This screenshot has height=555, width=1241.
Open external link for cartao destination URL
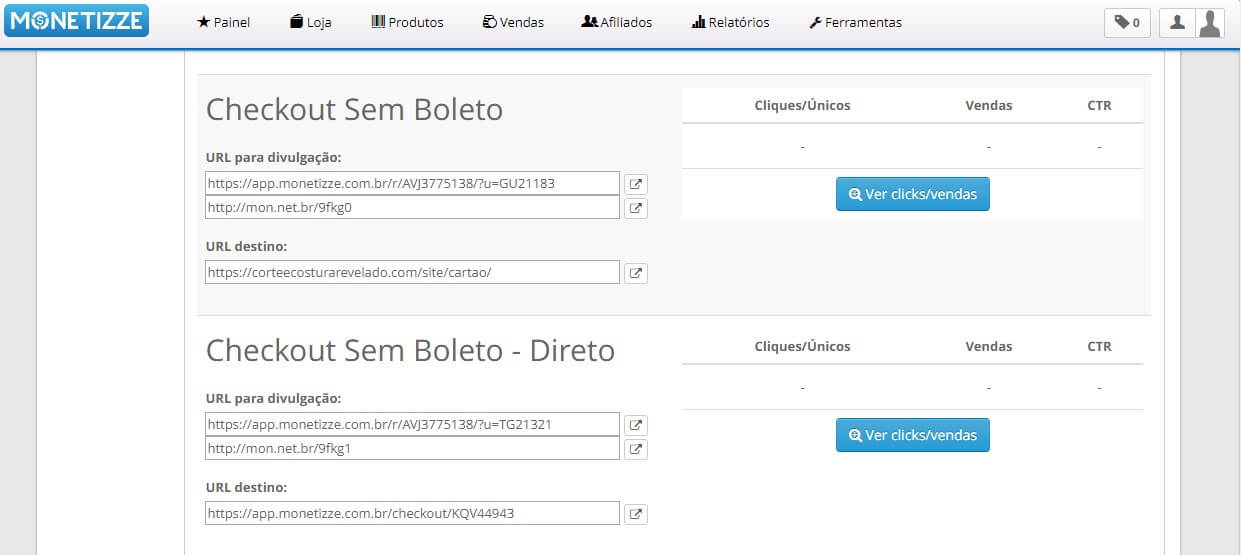tap(636, 273)
